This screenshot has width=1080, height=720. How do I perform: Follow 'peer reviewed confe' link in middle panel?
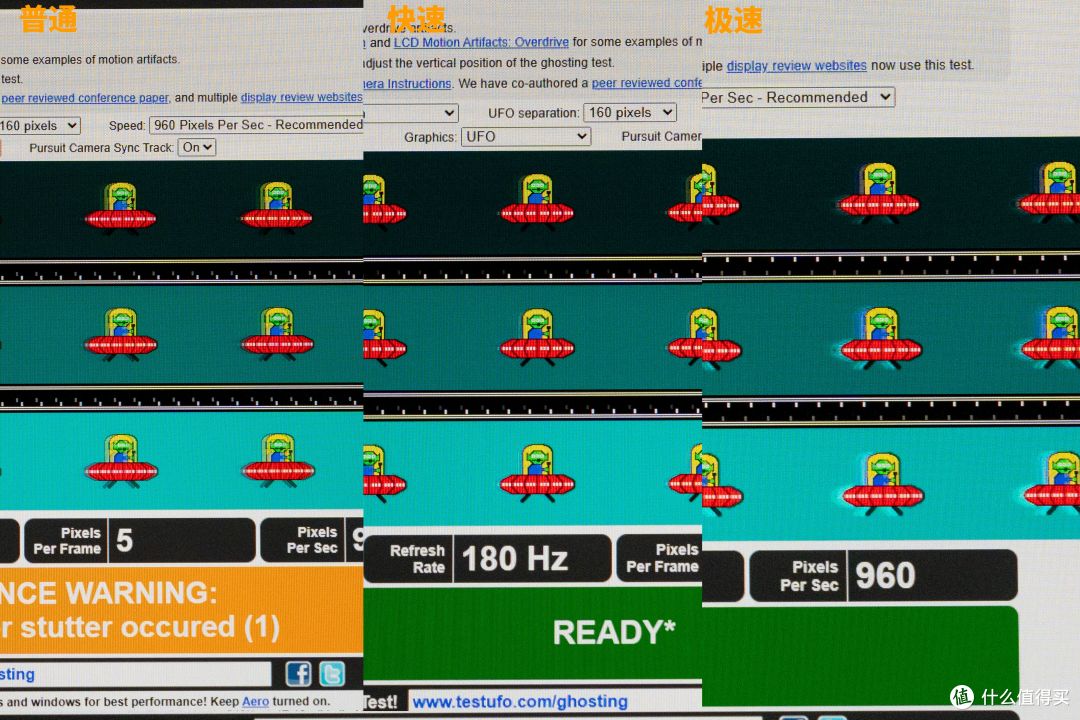[x=647, y=83]
